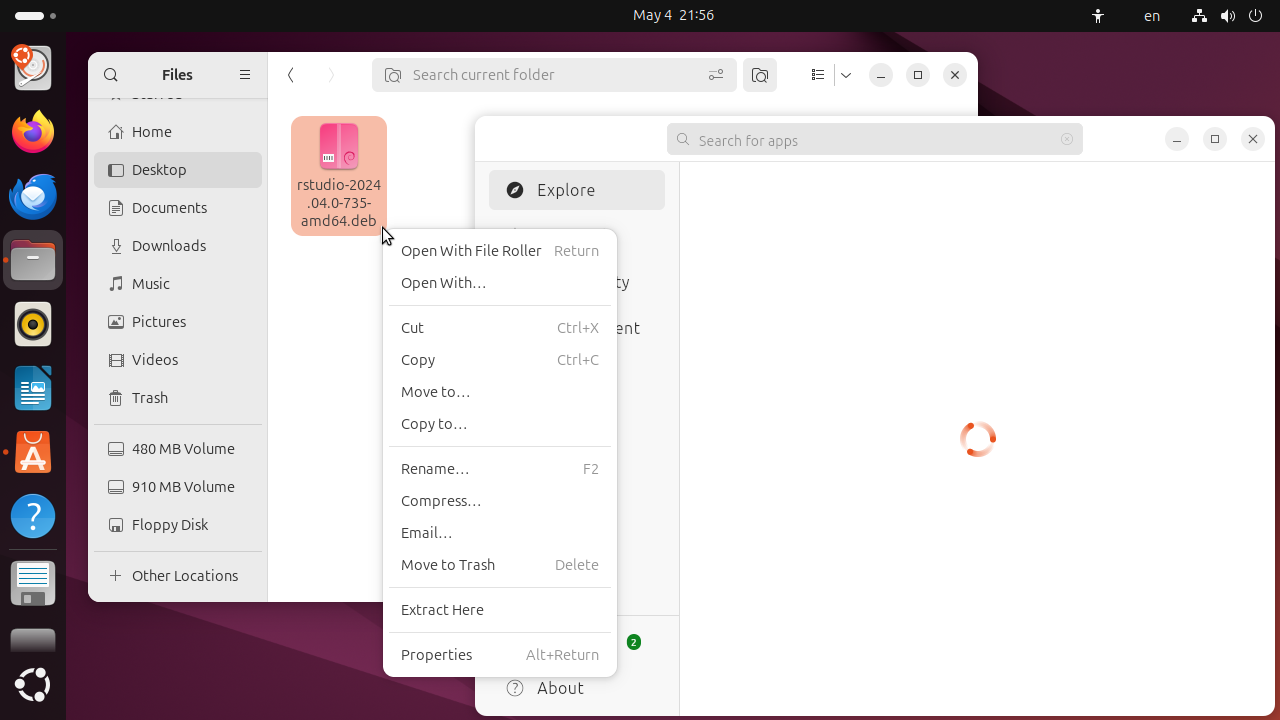Maximize the App Center window
The image size is (1280, 720).
[1215, 140]
